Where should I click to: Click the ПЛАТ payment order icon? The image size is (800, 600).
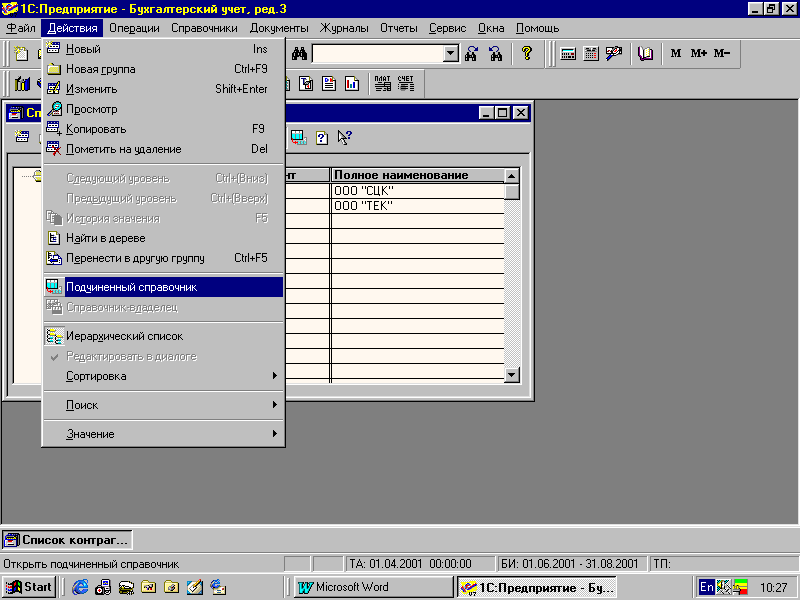383,84
